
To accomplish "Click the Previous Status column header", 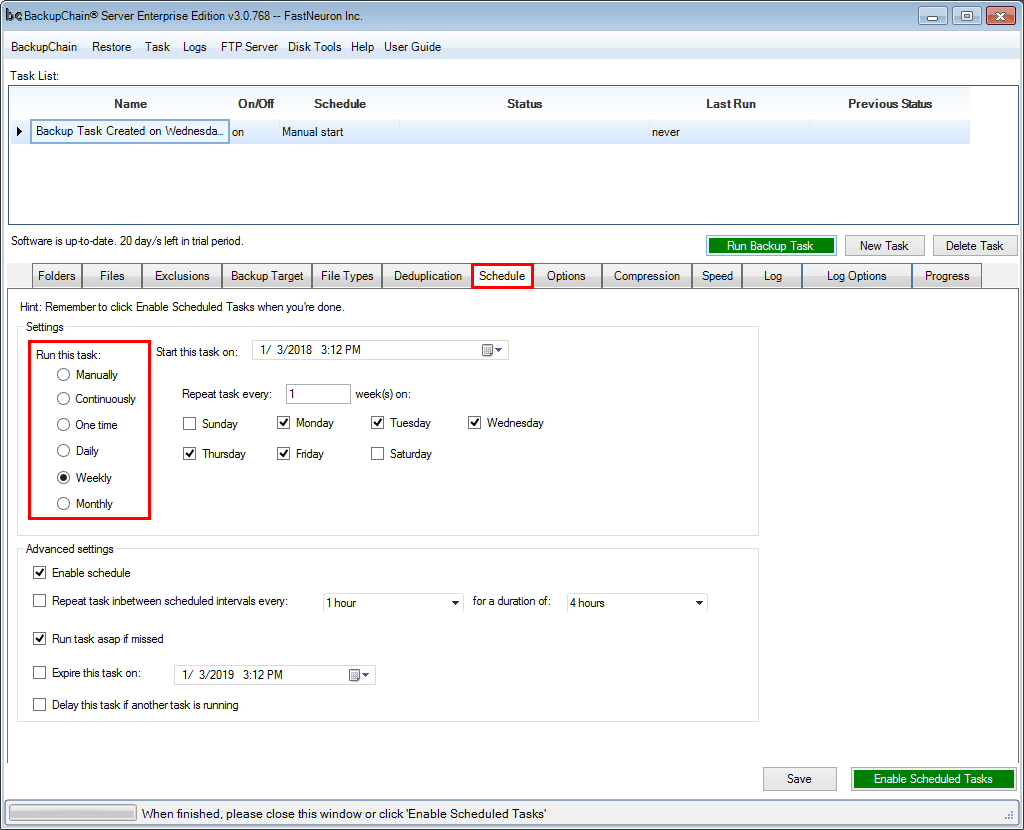I will pos(889,104).
